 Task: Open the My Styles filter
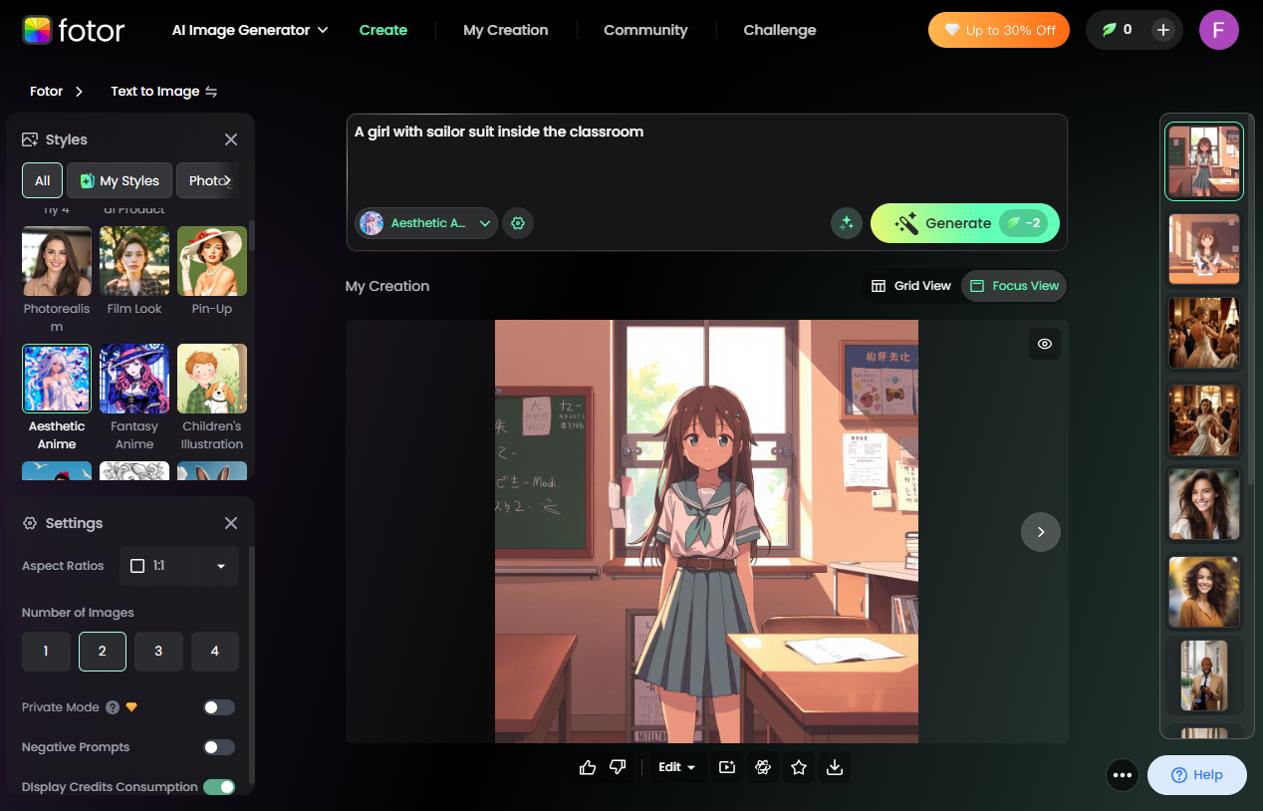tap(120, 181)
